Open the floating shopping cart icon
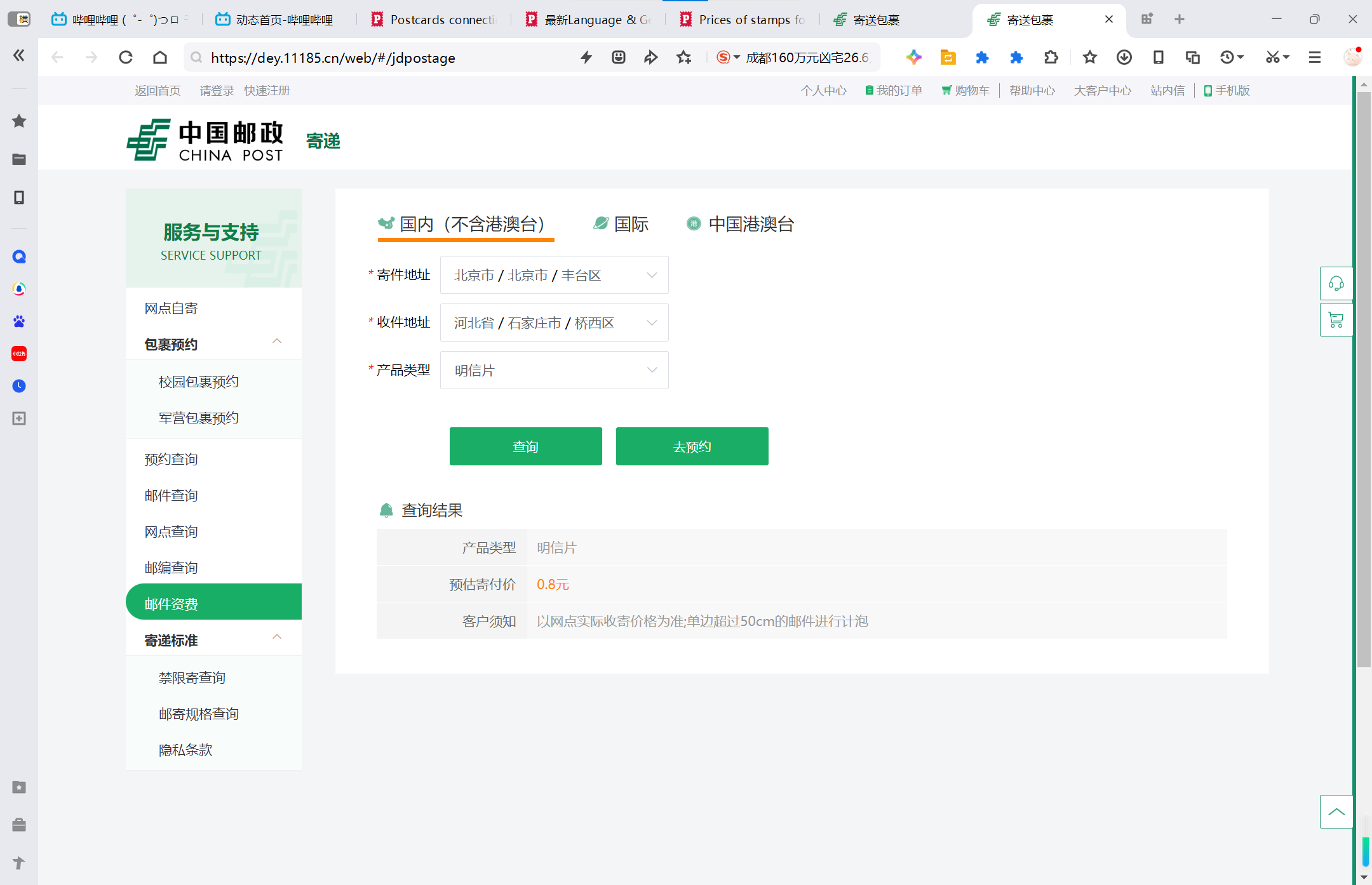Viewport: 1372px width, 885px height. tap(1336, 320)
